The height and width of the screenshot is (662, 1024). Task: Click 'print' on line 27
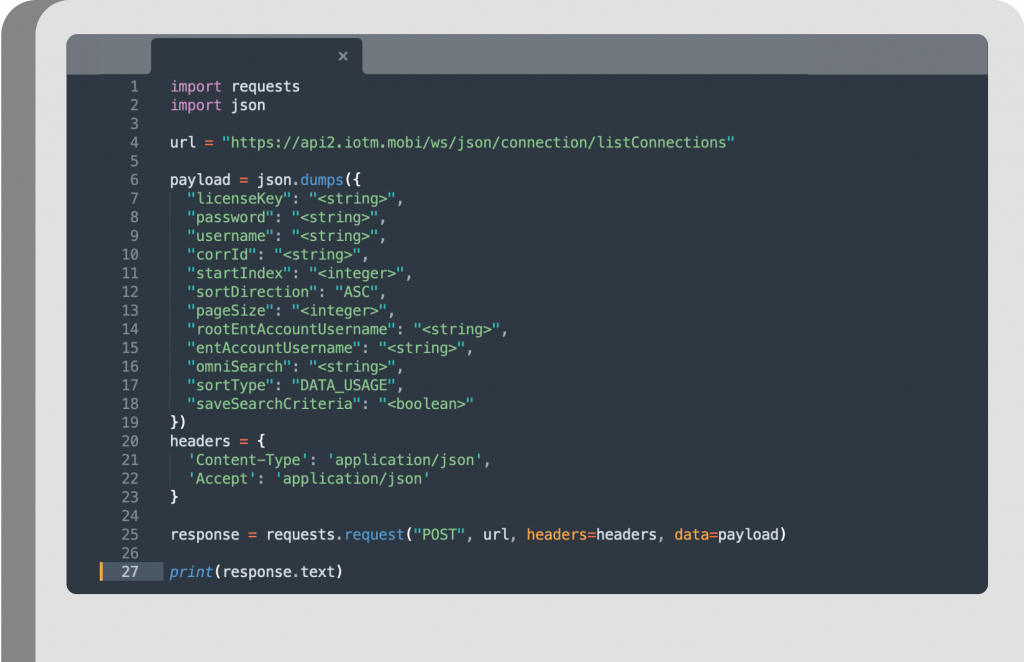191,572
